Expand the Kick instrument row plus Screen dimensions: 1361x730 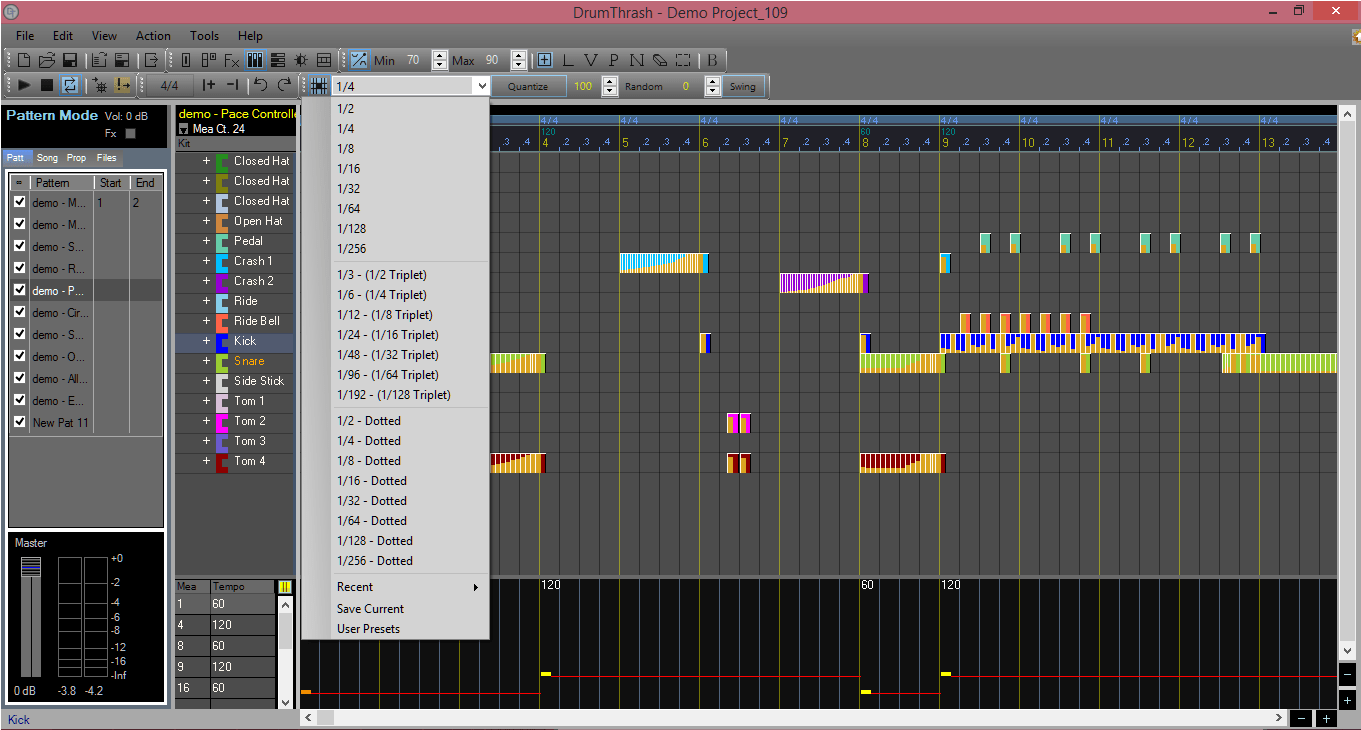[x=207, y=341]
